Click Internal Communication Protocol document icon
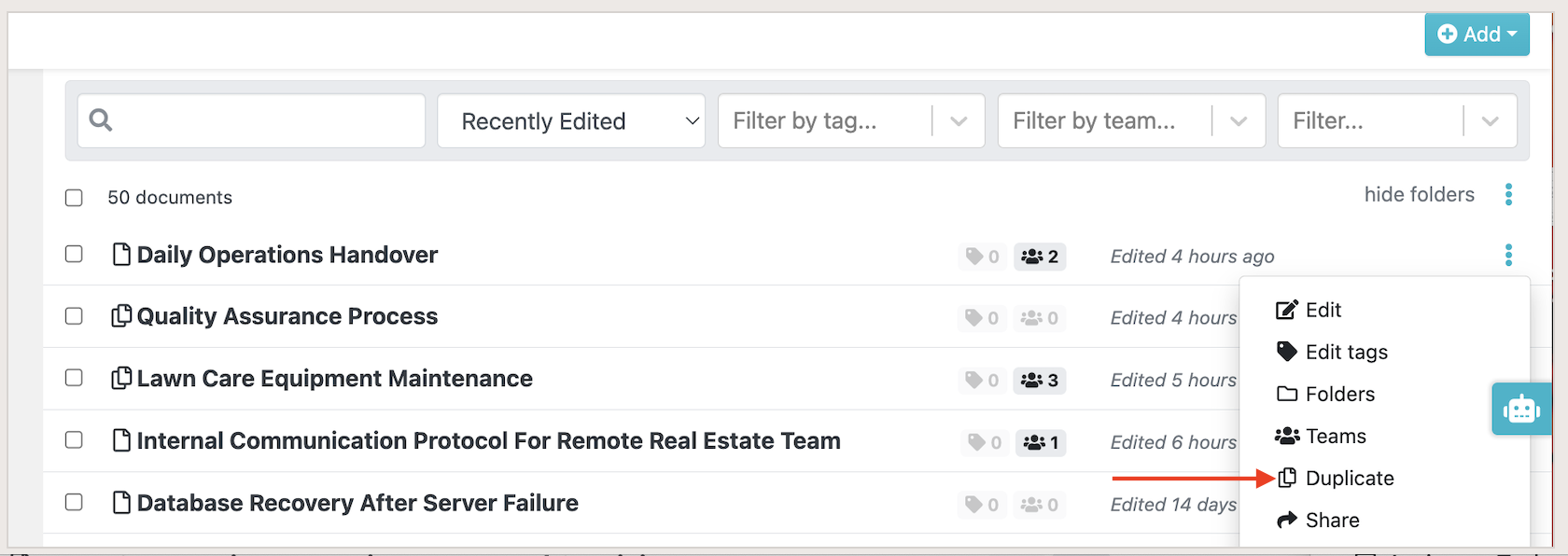Image resolution: width=1568 pixels, height=556 pixels. [x=121, y=439]
